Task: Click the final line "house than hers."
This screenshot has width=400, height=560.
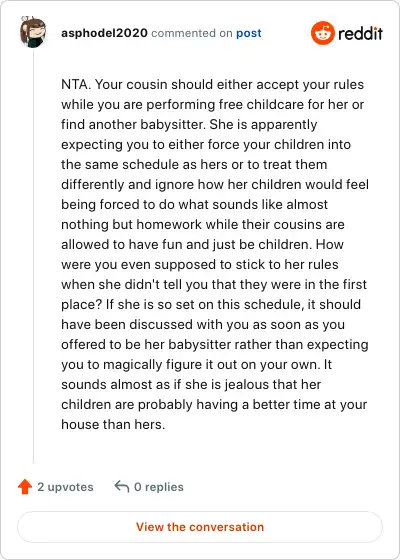Action: pyautogui.click(x=113, y=425)
